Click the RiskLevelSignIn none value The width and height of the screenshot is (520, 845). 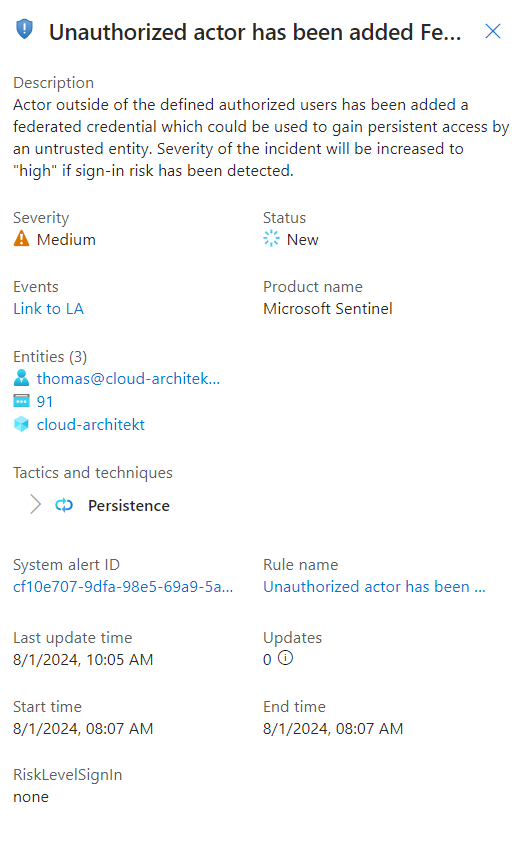[x=31, y=797]
